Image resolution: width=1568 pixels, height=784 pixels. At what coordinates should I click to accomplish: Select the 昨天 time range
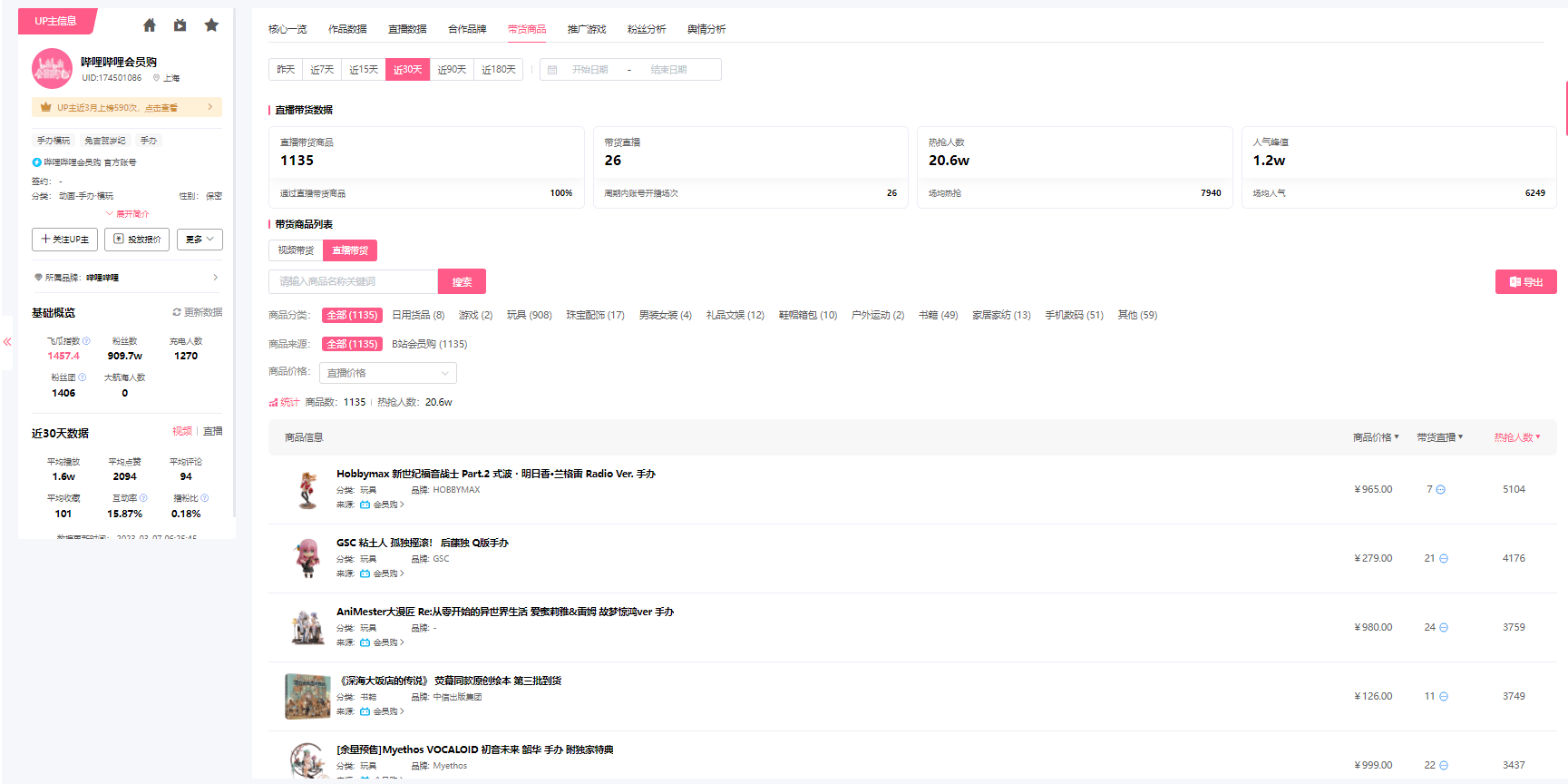pyautogui.click(x=286, y=70)
